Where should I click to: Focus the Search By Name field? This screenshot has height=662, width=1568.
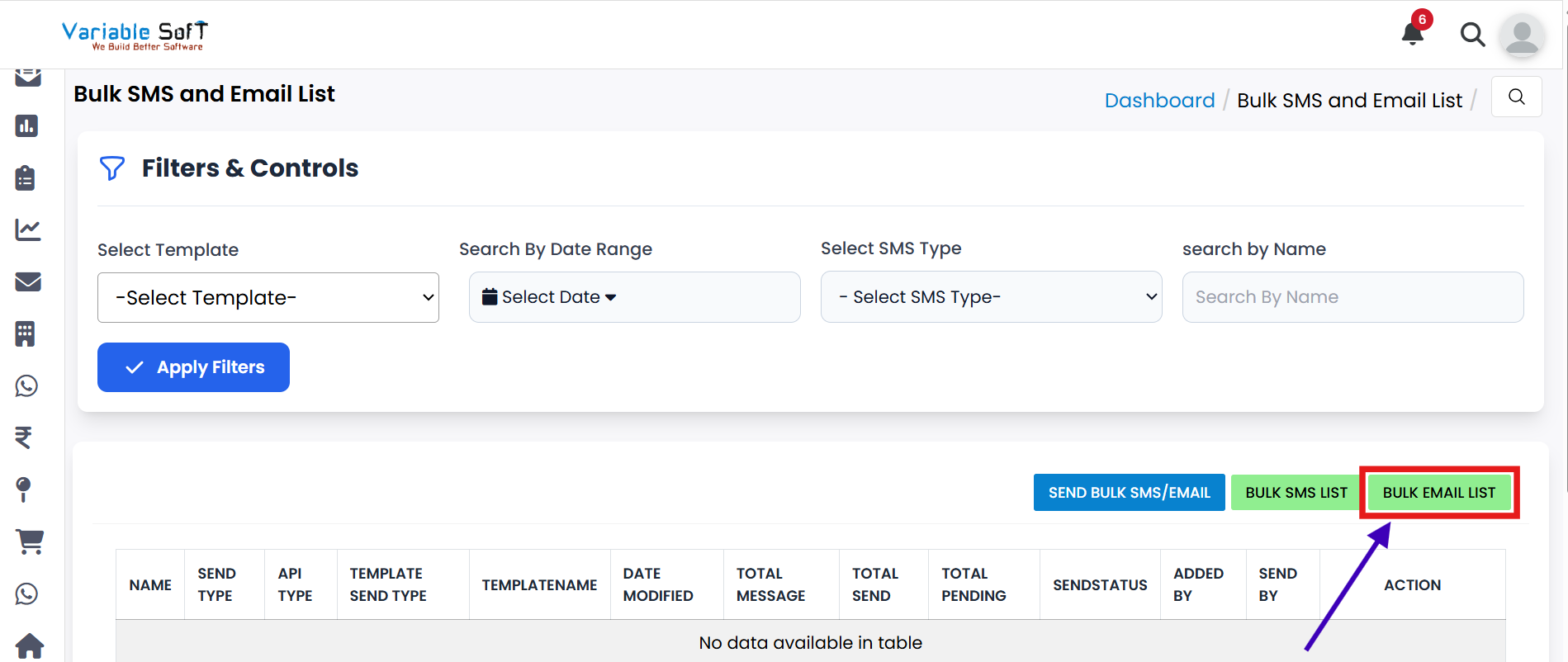pos(1352,297)
